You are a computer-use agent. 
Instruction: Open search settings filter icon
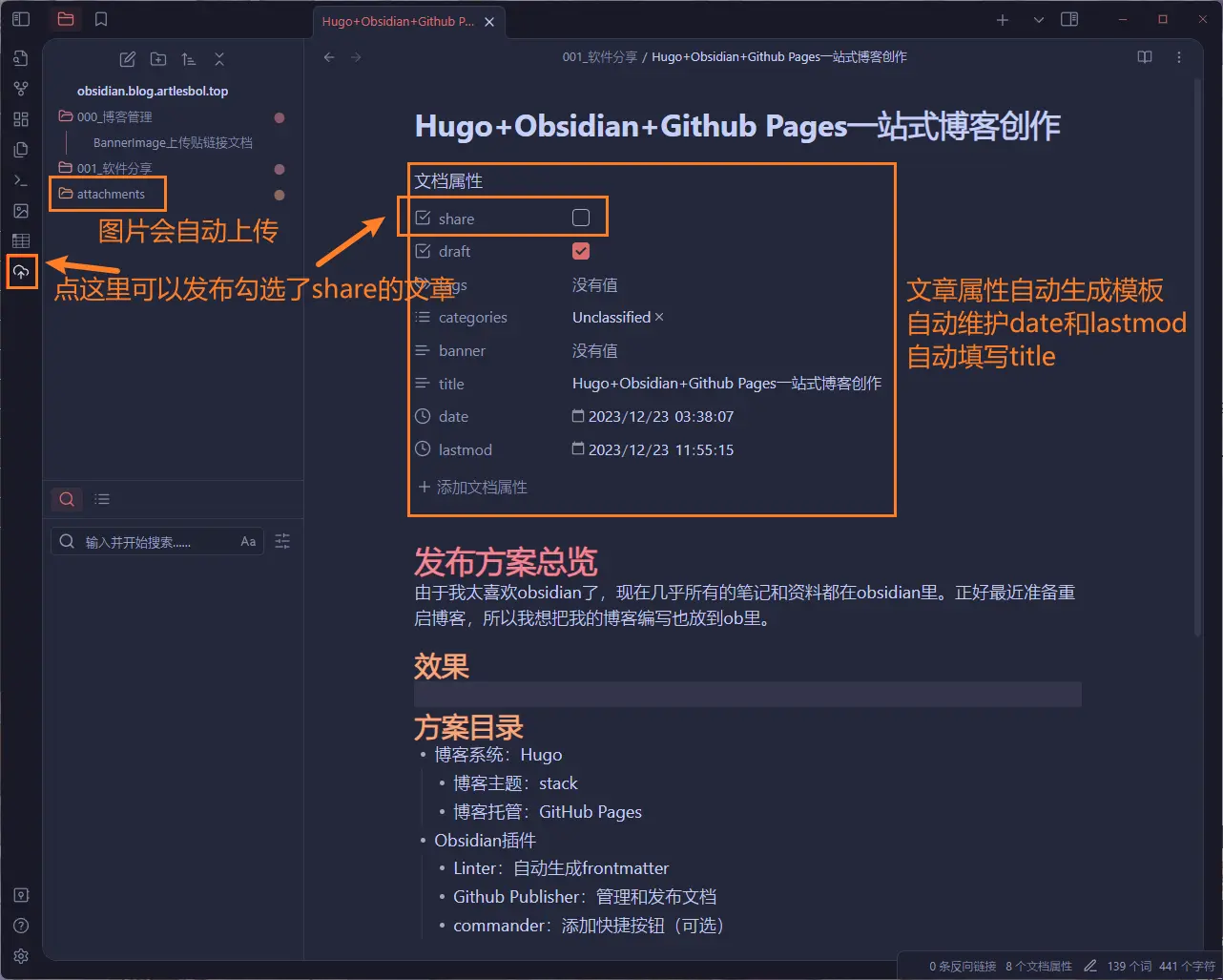click(x=282, y=541)
